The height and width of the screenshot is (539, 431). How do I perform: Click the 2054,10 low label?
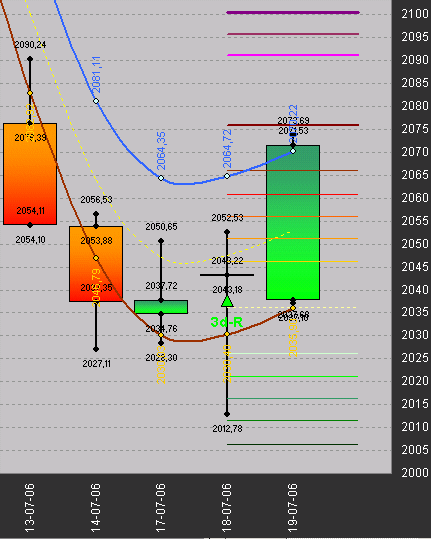click(x=30, y=240)
